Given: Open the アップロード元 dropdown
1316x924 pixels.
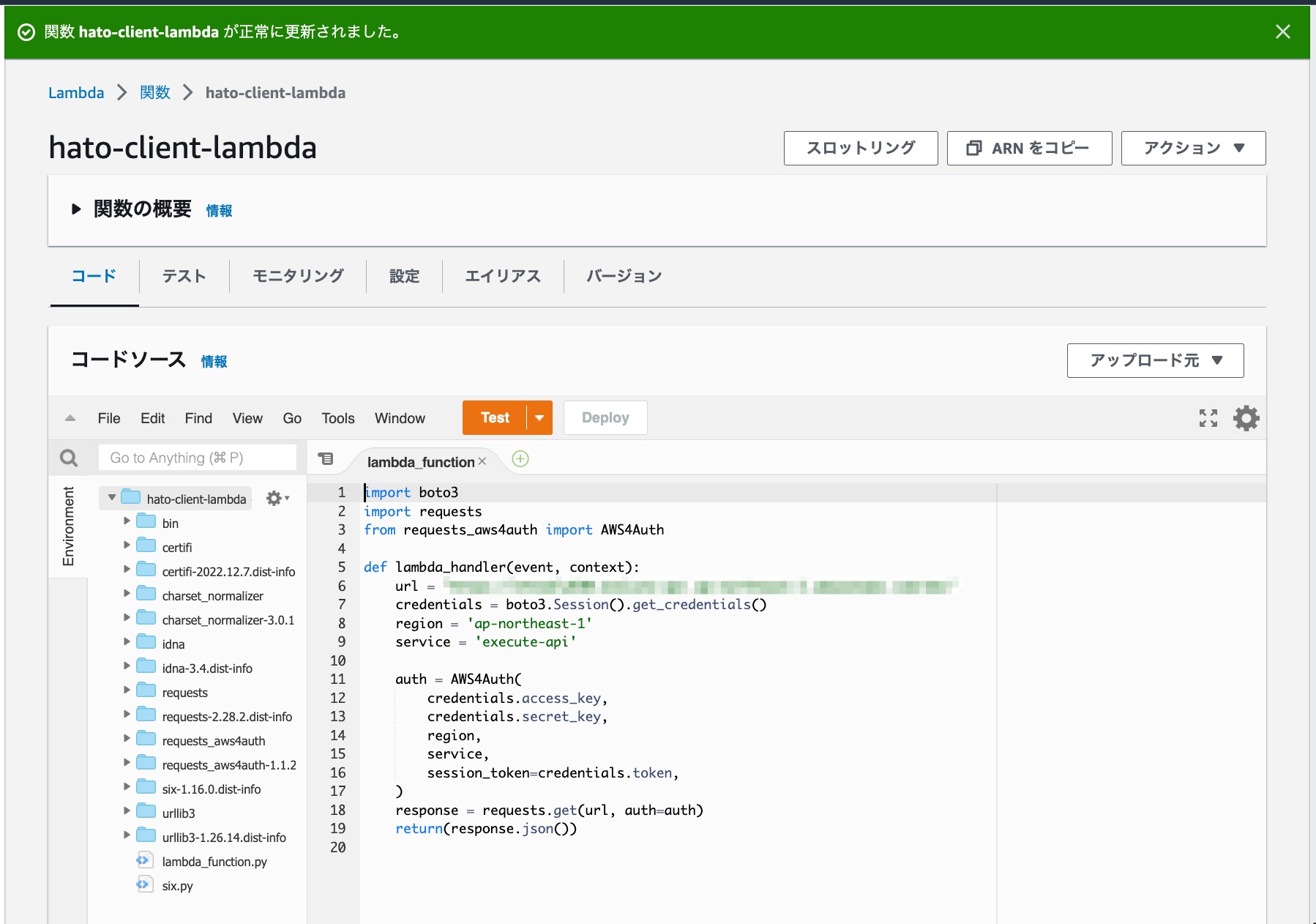Looking at the screenshot, I should click(x=1155, y=360).
